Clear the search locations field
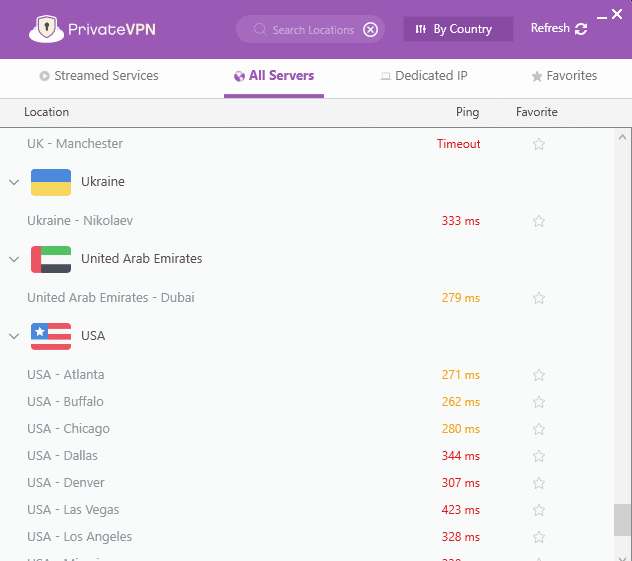 pyautogui.click(x=371, y=30)
